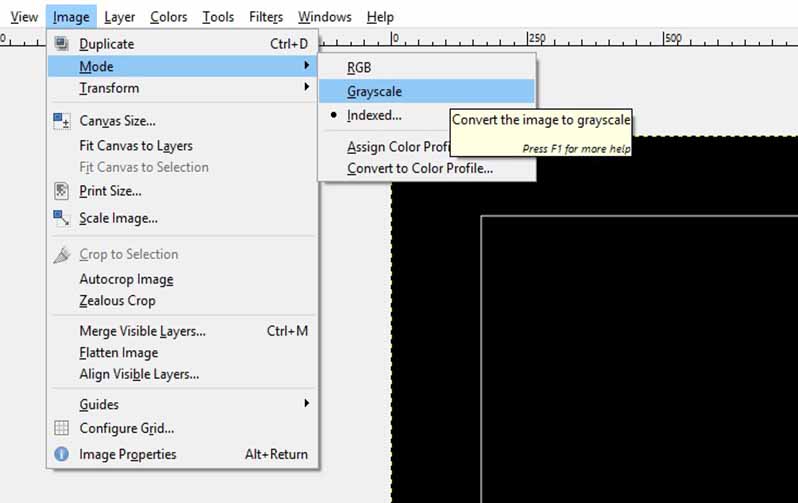Viewport: 798px width, 503px height.
Task: Choose Configure Grid...
Action: click(182, 428)
